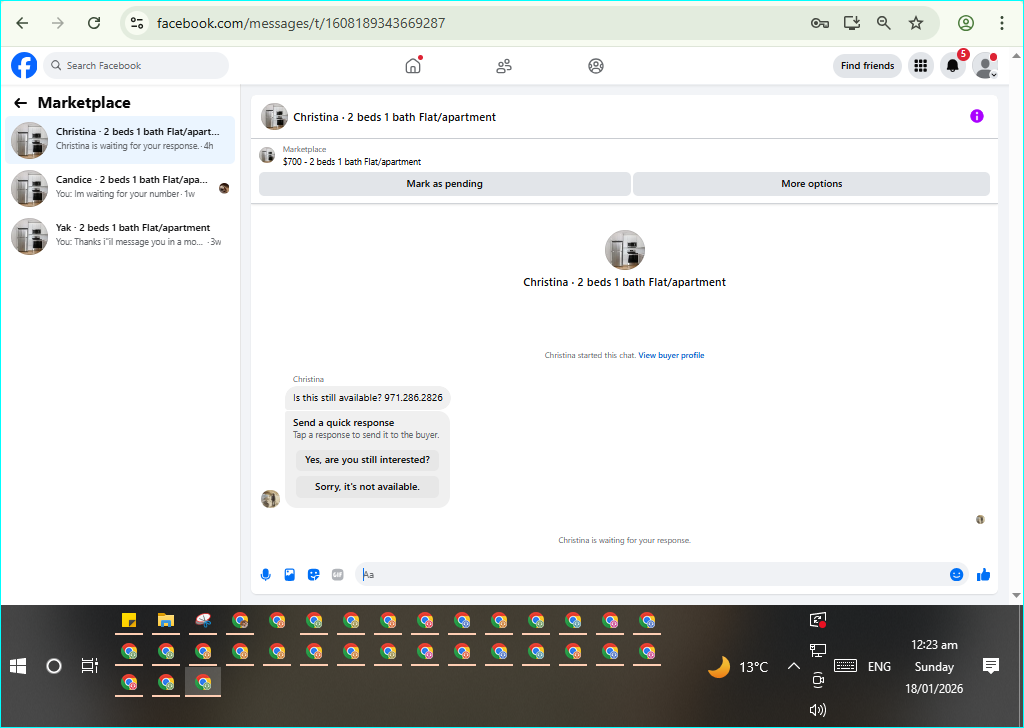Open the zoom magnifier icon in address bar

click(x=884, y=24)
